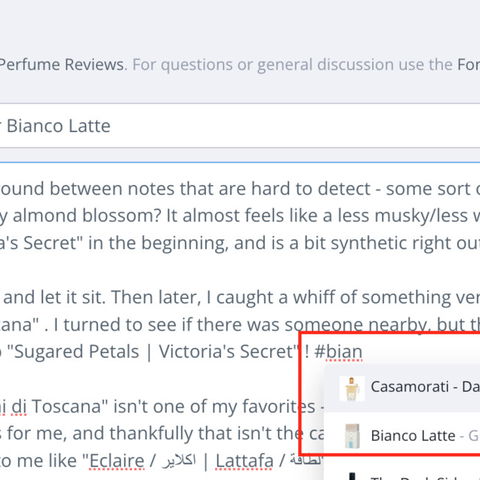Click the Arabic text after Eclaire
Image resolution: width=480 pixels, height=480 pixels.
(179, 461)
